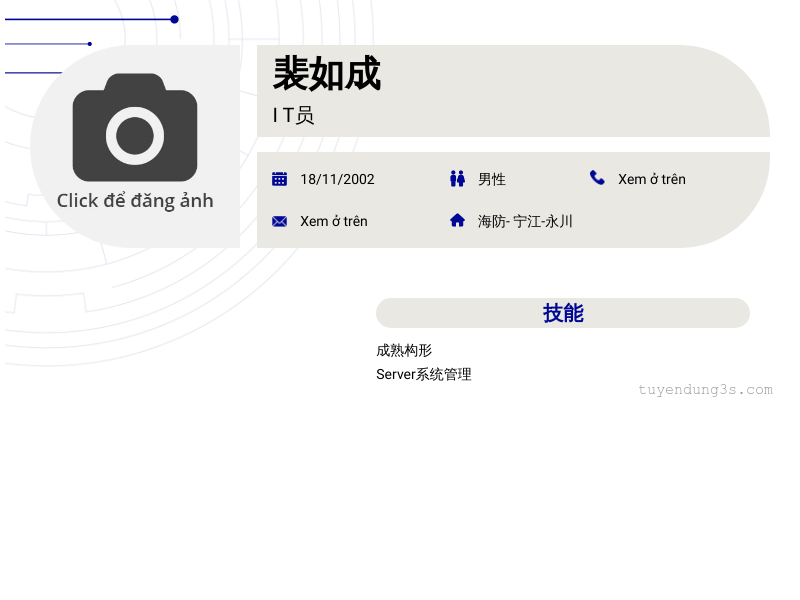
Task: Click the dot ending the longest top-left line
Action: tap(174, 19)
